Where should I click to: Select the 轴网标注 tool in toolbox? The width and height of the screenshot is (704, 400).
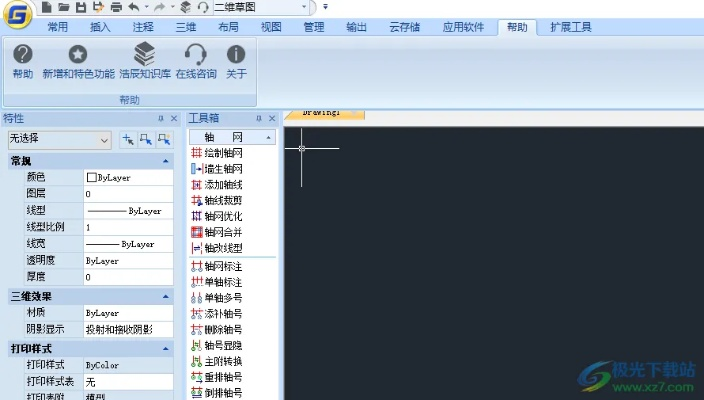tap(222, 266)
